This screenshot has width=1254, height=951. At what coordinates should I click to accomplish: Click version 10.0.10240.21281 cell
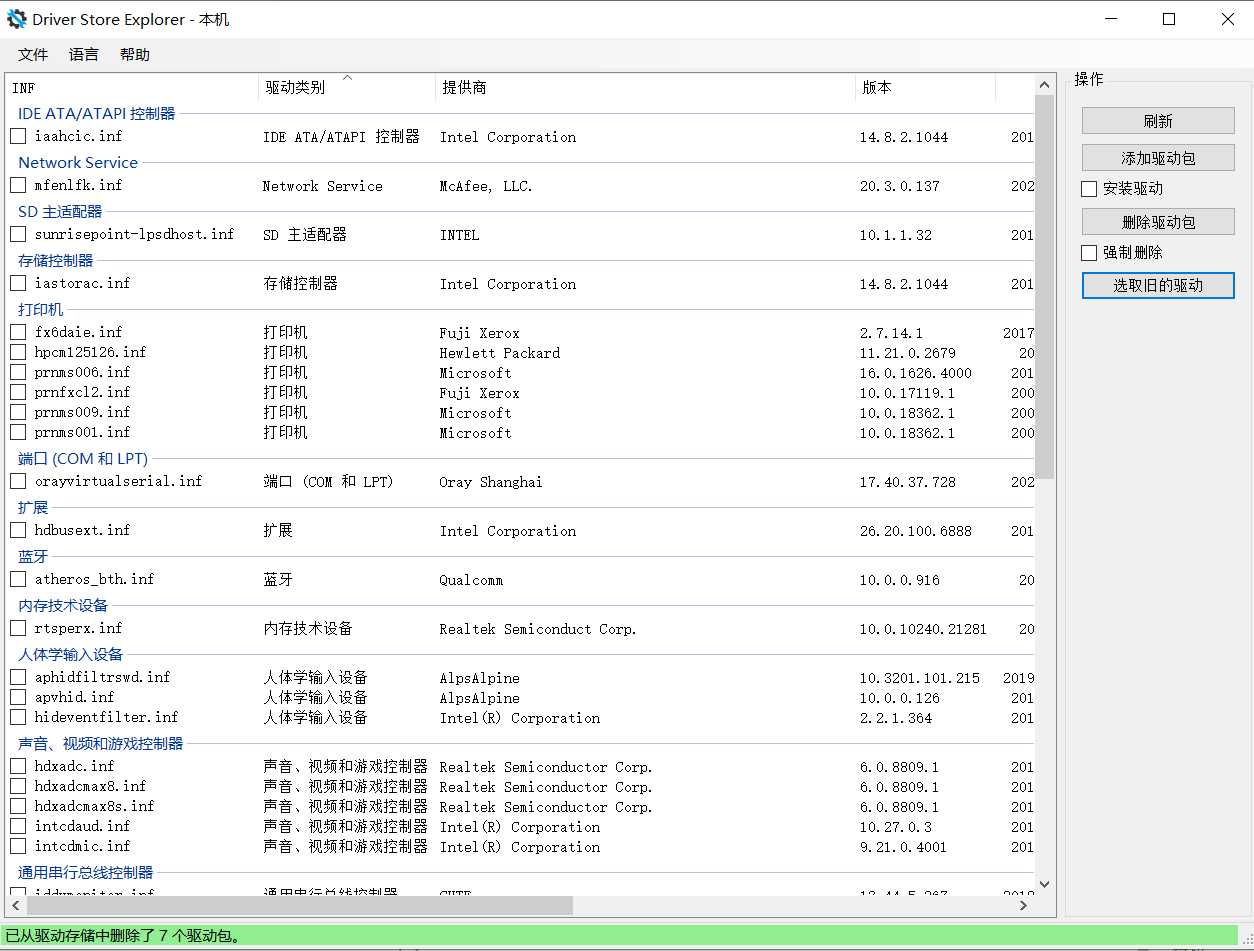click(x=923, y=629)
